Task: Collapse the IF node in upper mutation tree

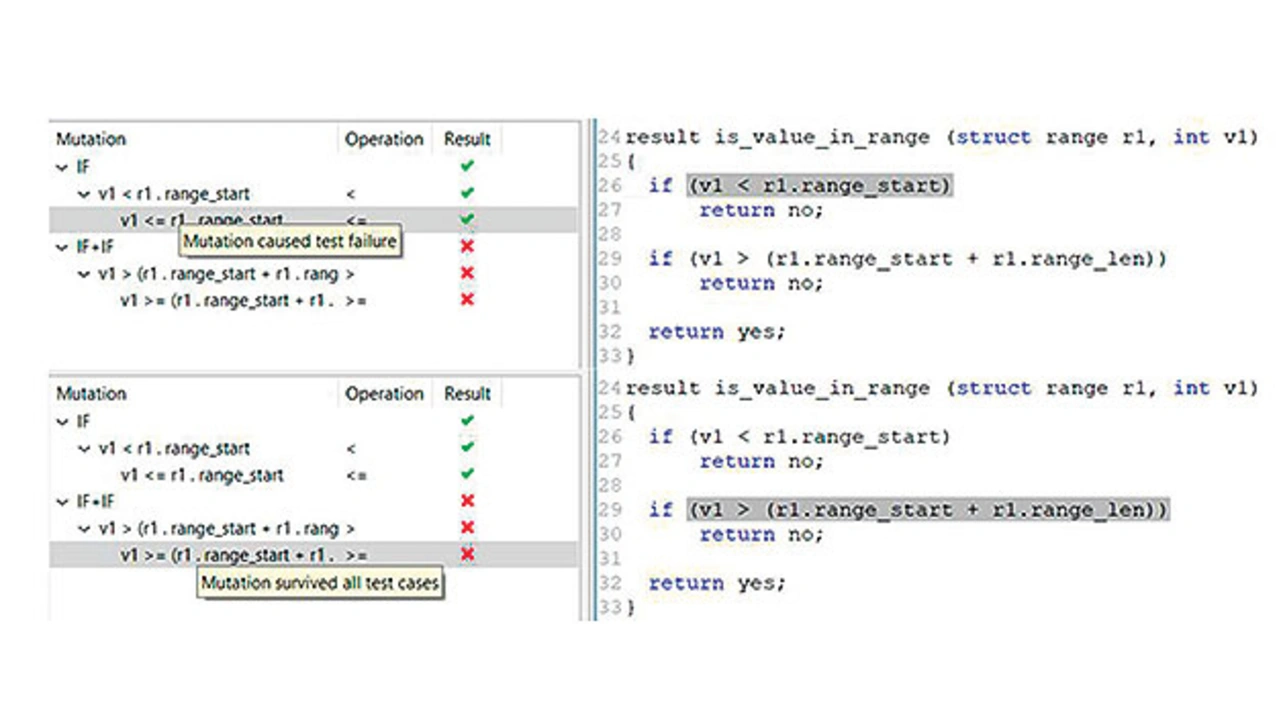Action: [63, 167]
